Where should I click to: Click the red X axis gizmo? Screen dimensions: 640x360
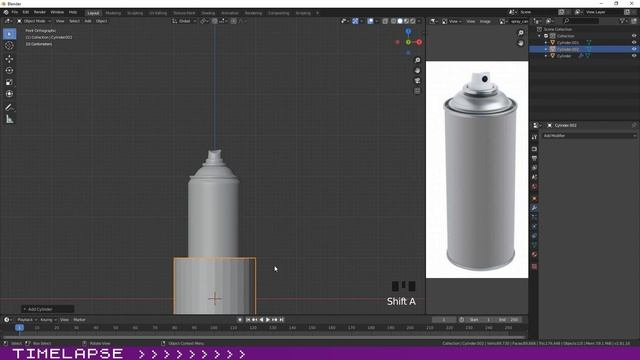419,42
